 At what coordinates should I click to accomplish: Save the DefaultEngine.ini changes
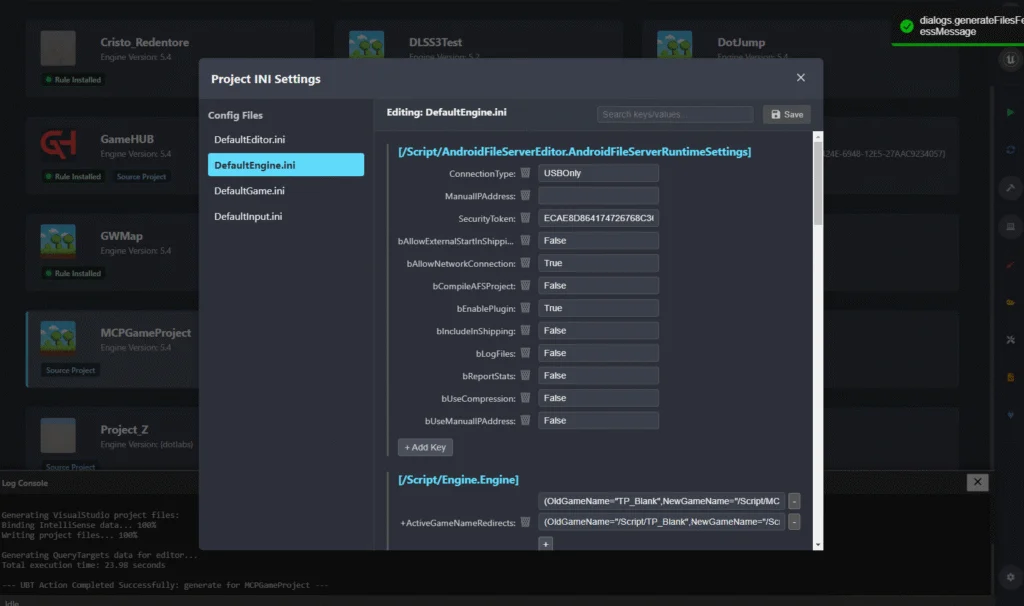pos(786,115)
